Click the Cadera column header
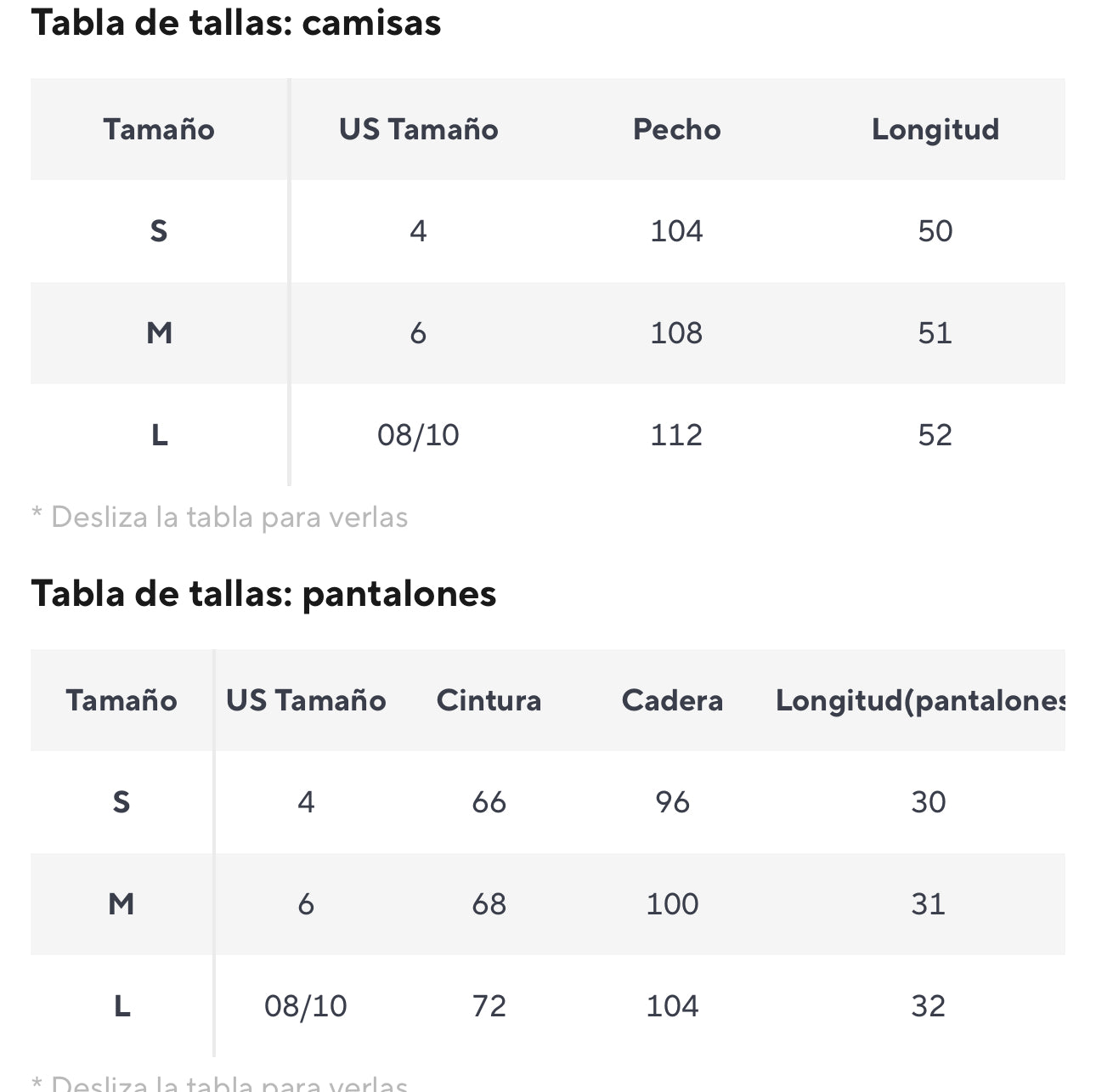 click(672, 700)
